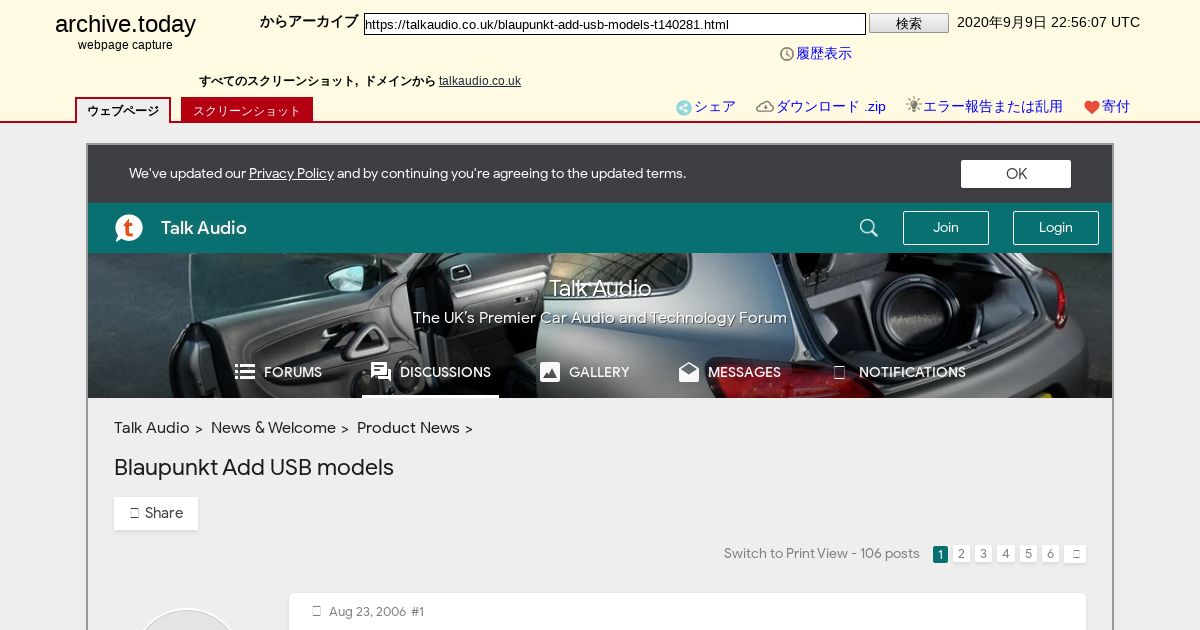Click the next page arrow icon
This screenshot has height=630, width=1200.
pyautogui.click(x=1075, y=554)
